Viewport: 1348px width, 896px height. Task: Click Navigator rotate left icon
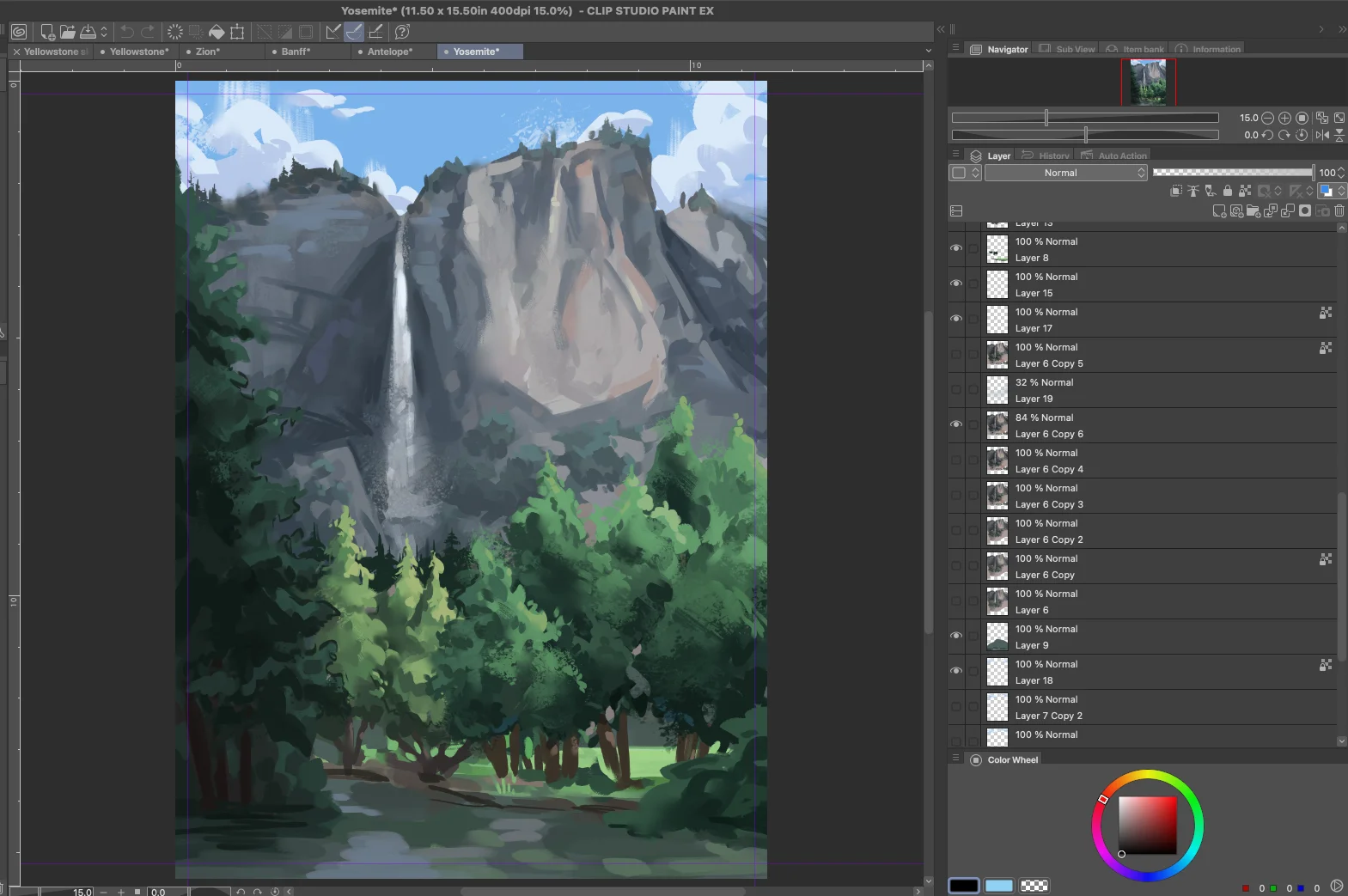[1268, 135]
